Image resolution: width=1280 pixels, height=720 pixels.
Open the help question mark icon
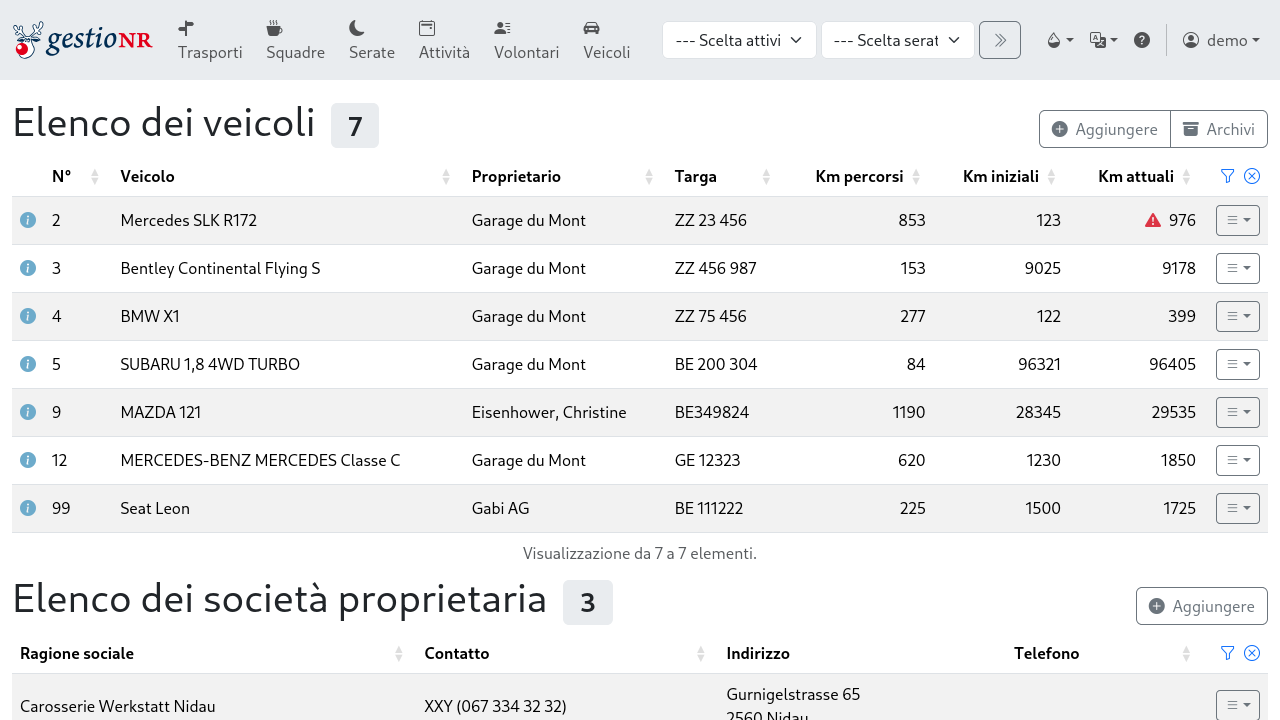1142,40
